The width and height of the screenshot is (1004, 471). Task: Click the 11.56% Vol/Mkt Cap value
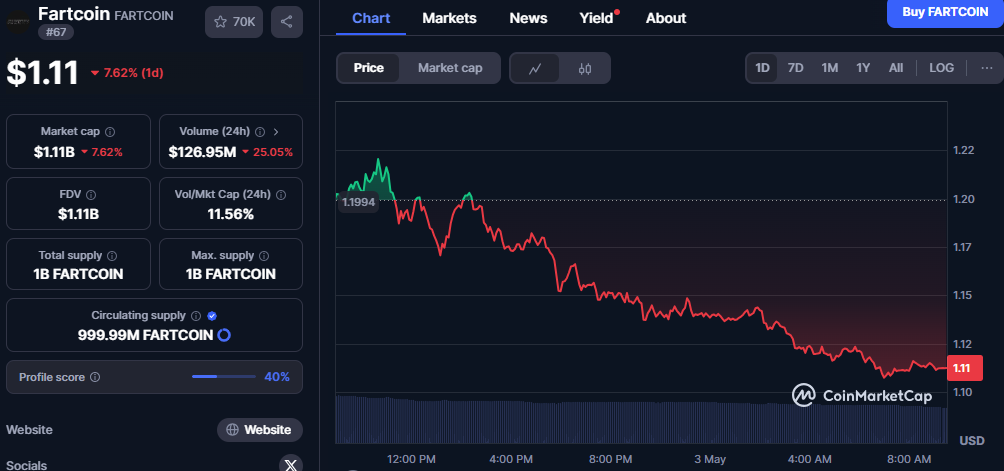(231, 214)
